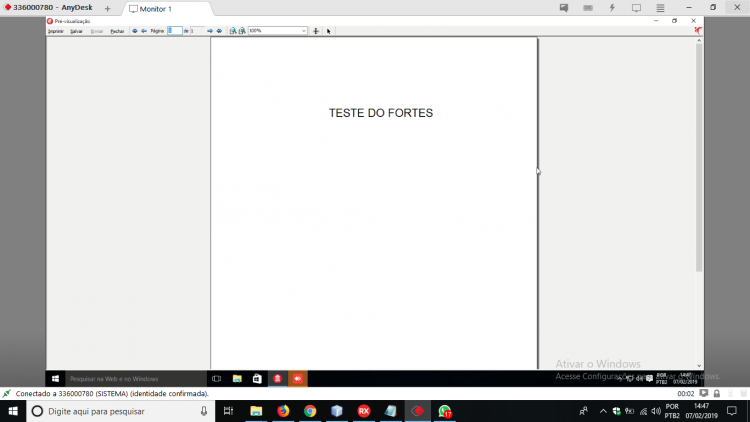Click AnyDesk icon in local taskbar
Image resolution: width=750 pixels, height=422 pixels.
[418, 411]
